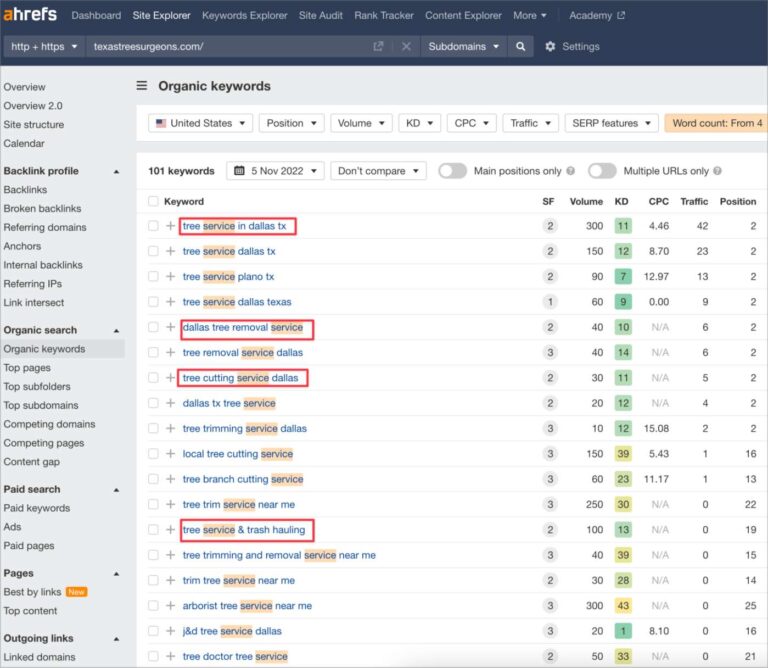Check box for tree service plano tx
The height and width of the screenshot is (668, 768).
tap(153, 277)
